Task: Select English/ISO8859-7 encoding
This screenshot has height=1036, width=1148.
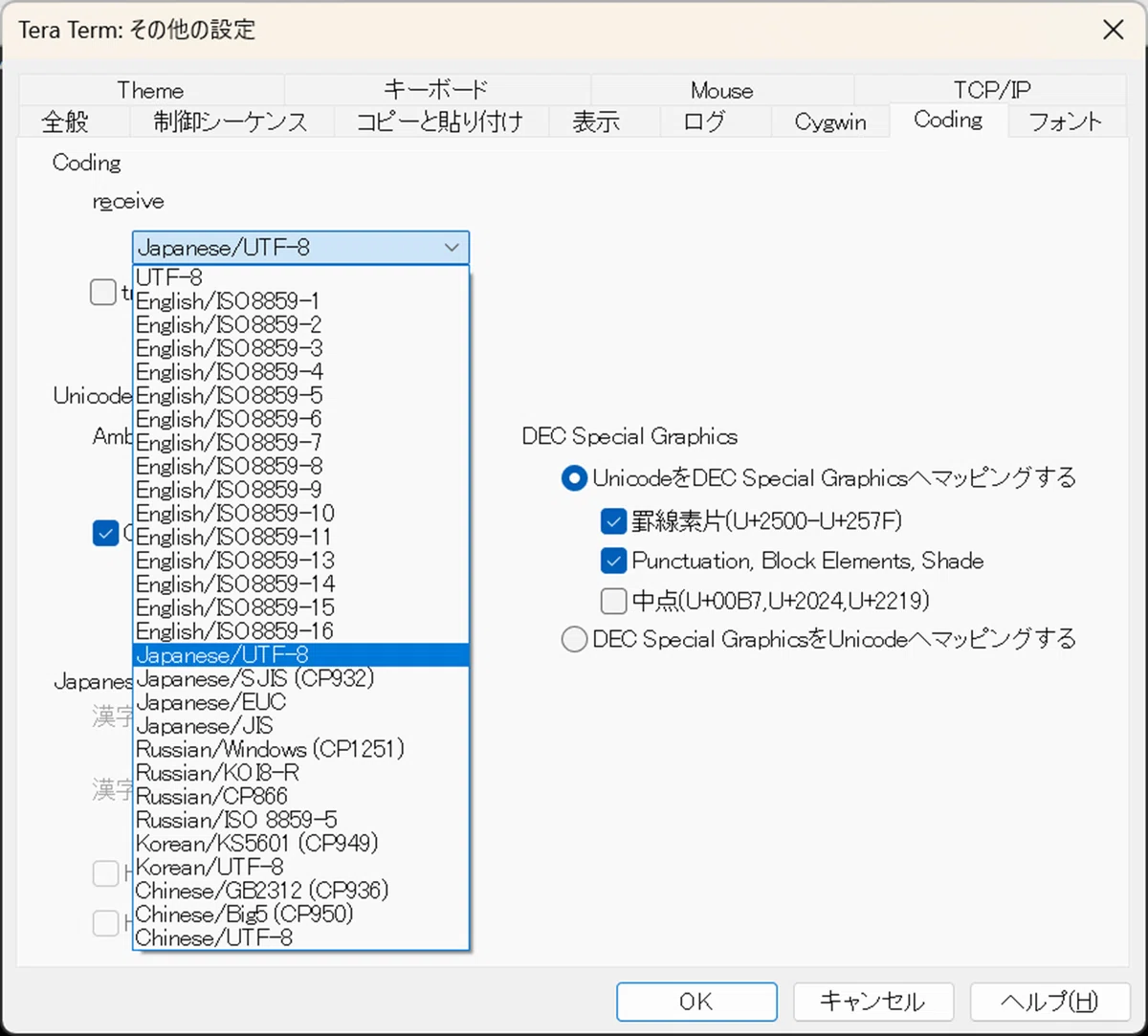Action: [300, 443]
